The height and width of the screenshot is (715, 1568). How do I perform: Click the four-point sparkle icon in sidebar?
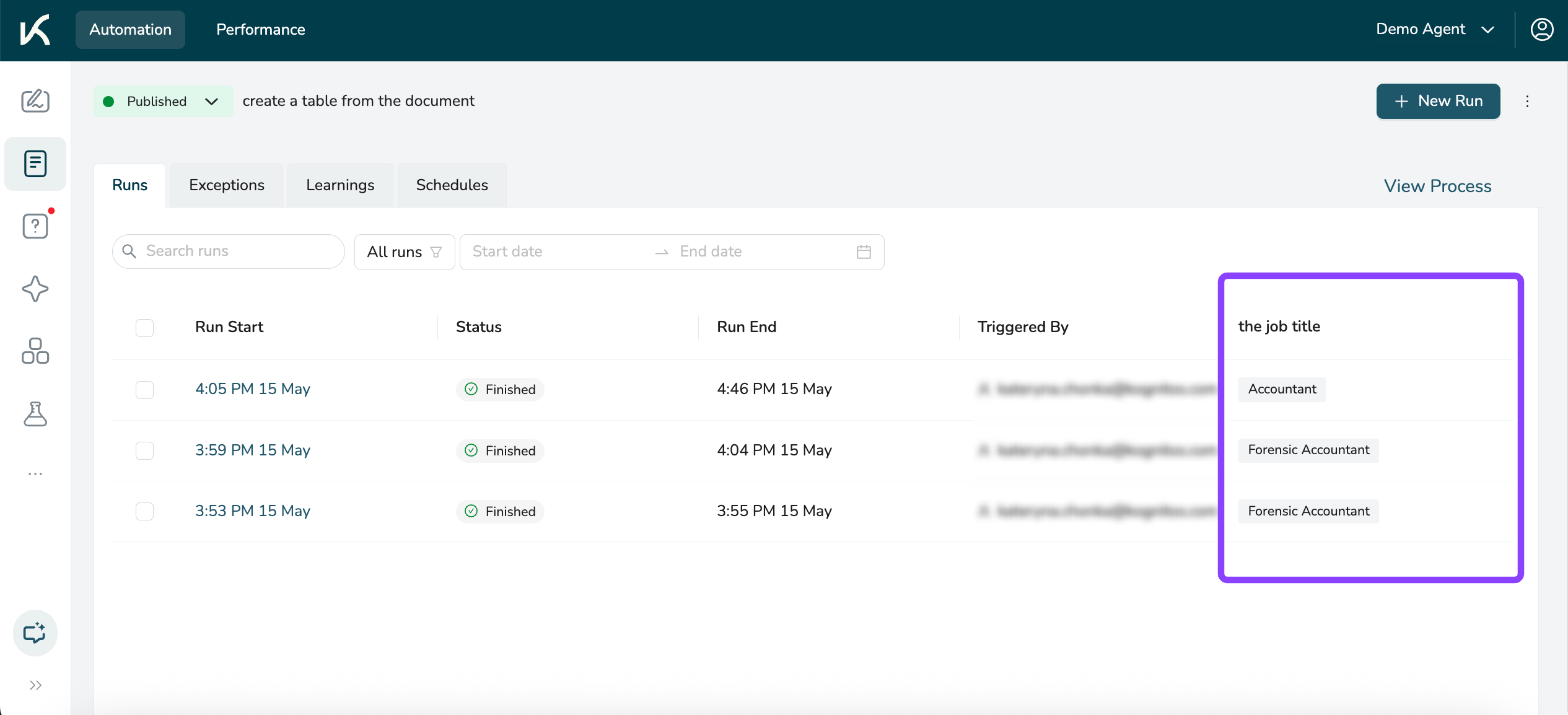click(35, 289)
